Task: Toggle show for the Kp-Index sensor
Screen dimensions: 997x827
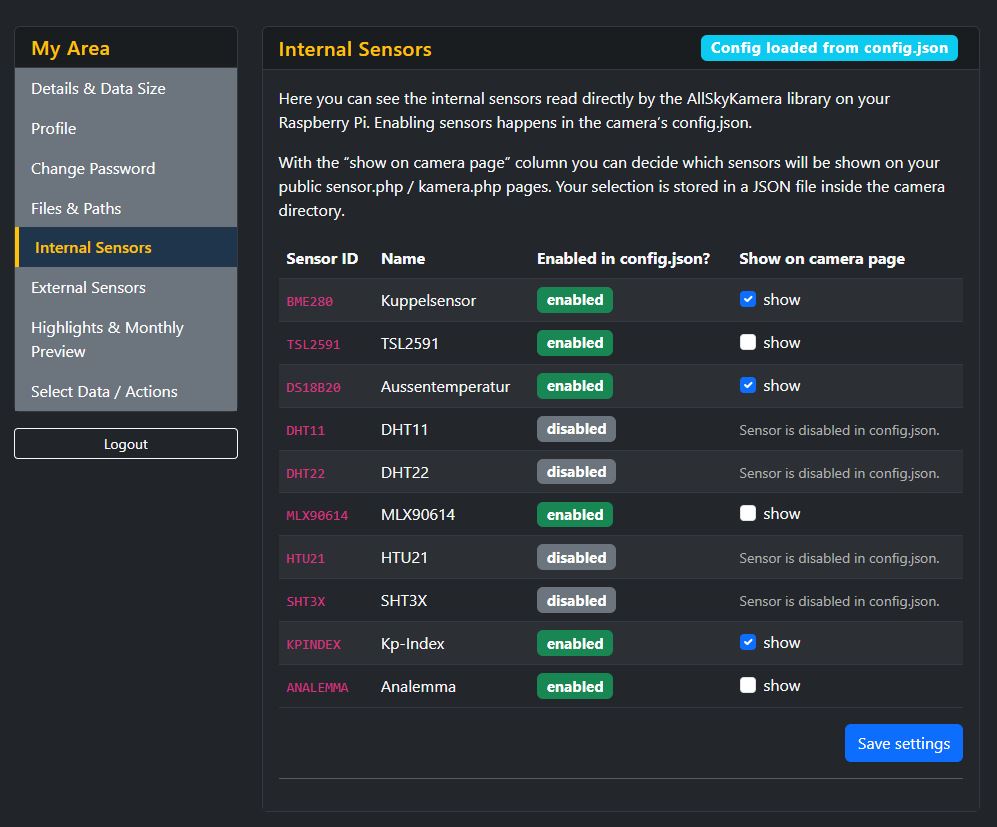Action: click(x=748, y=642)
